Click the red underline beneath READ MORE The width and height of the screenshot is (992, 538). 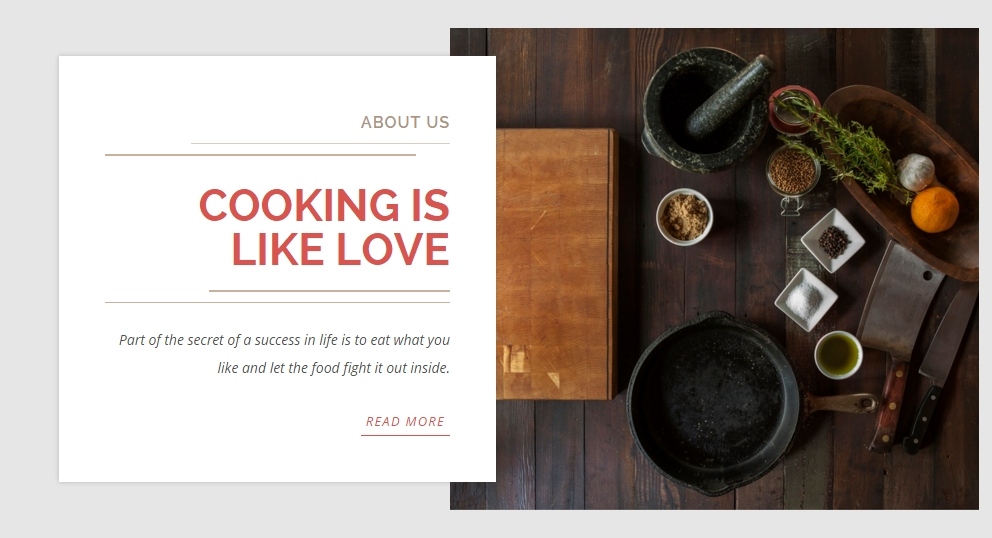[405, 435]
